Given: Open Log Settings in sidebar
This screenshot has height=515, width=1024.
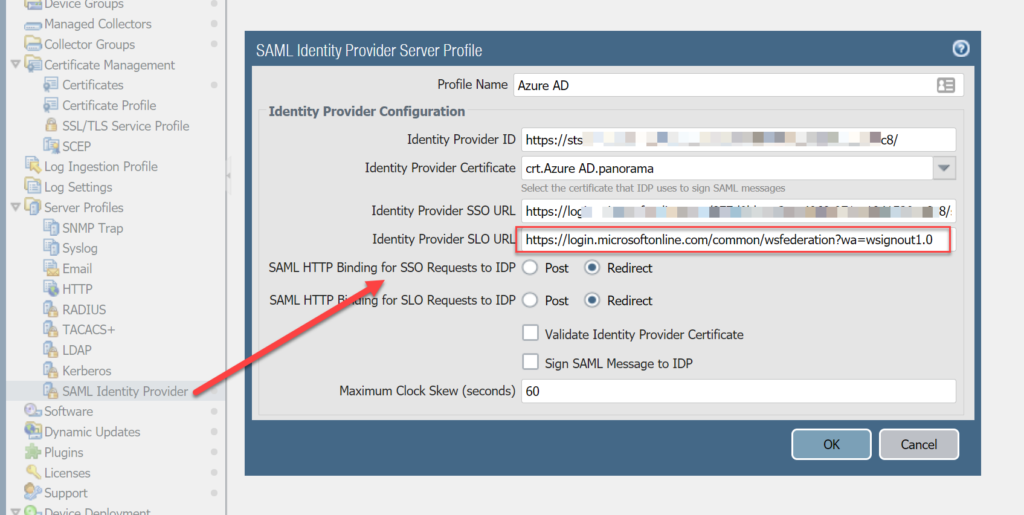Looking at the screenshot, I should tap(78, 187).
